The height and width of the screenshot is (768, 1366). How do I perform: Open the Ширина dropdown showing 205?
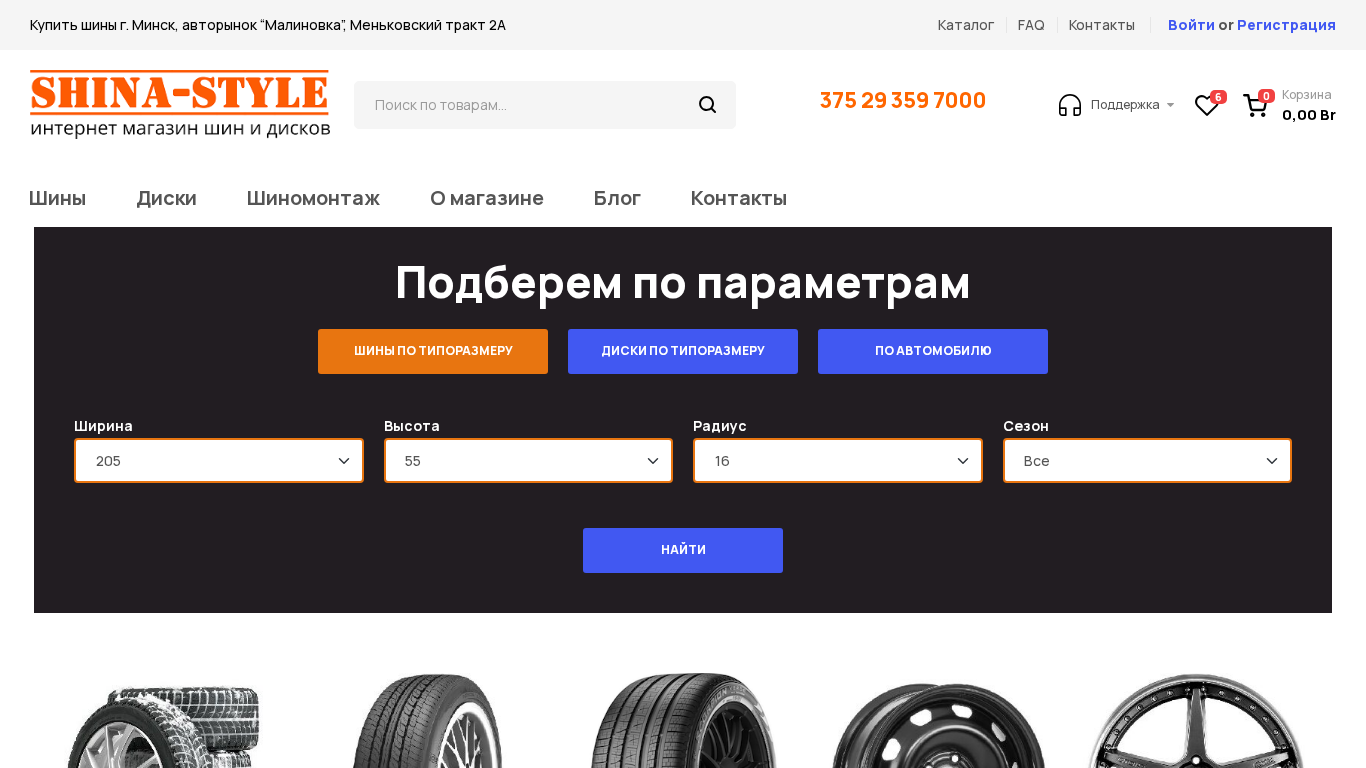219,461
